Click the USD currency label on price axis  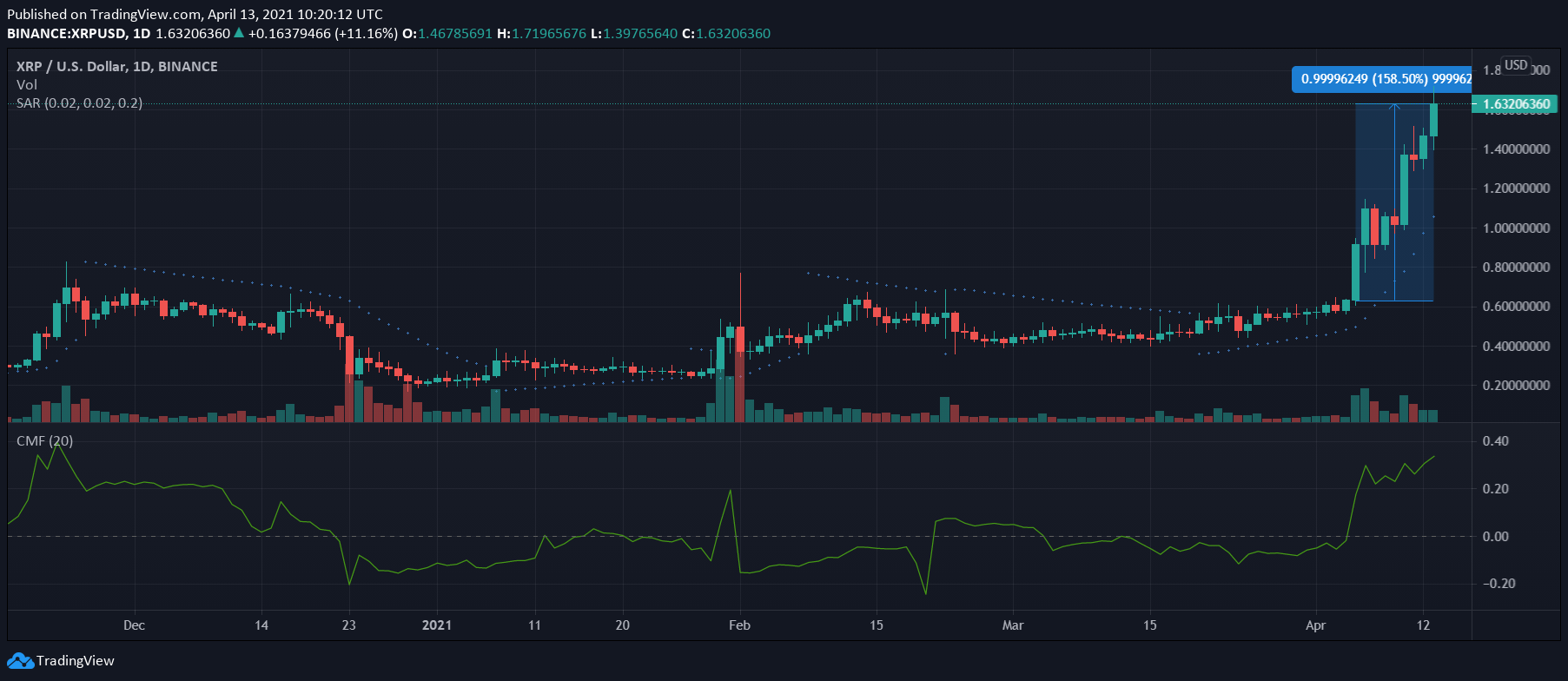click(x=1516, y=65)
